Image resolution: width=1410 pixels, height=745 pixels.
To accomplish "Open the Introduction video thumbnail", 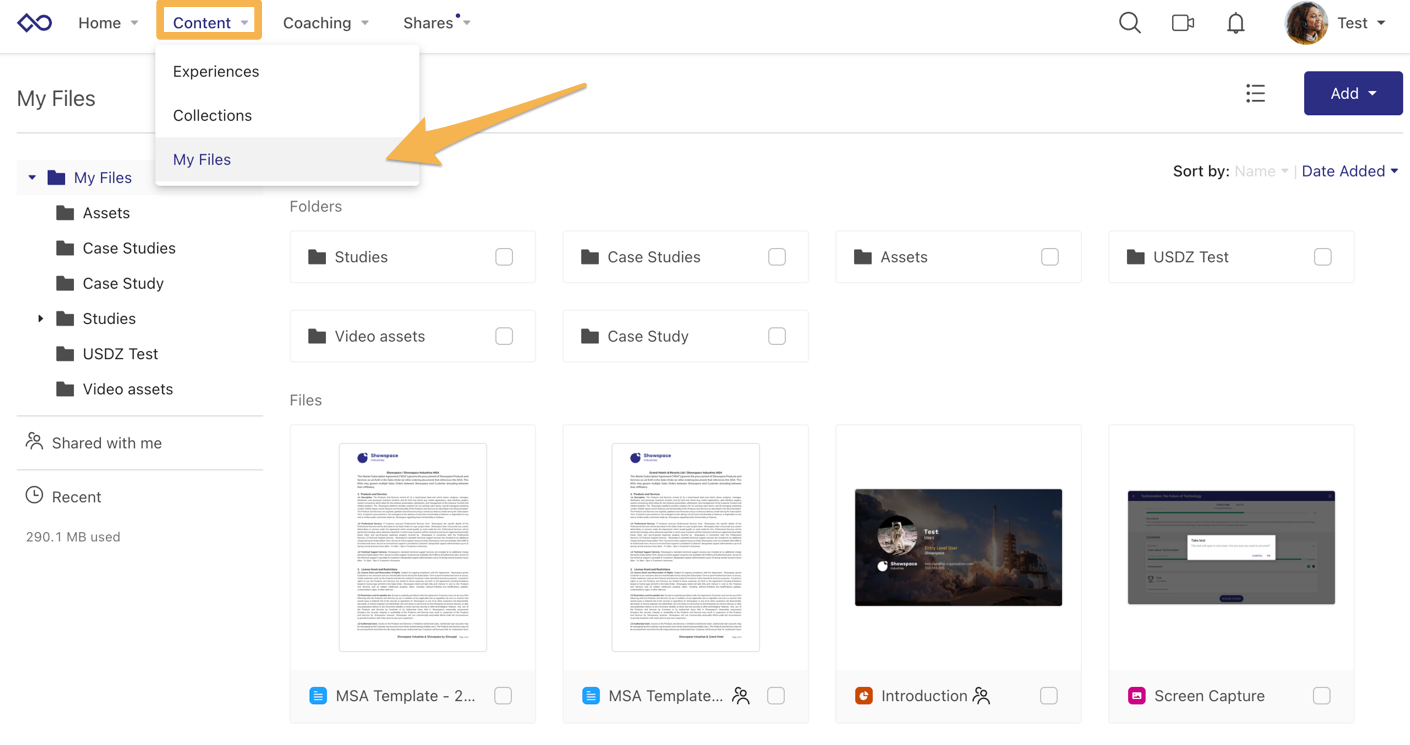I will tap(957, 547).
